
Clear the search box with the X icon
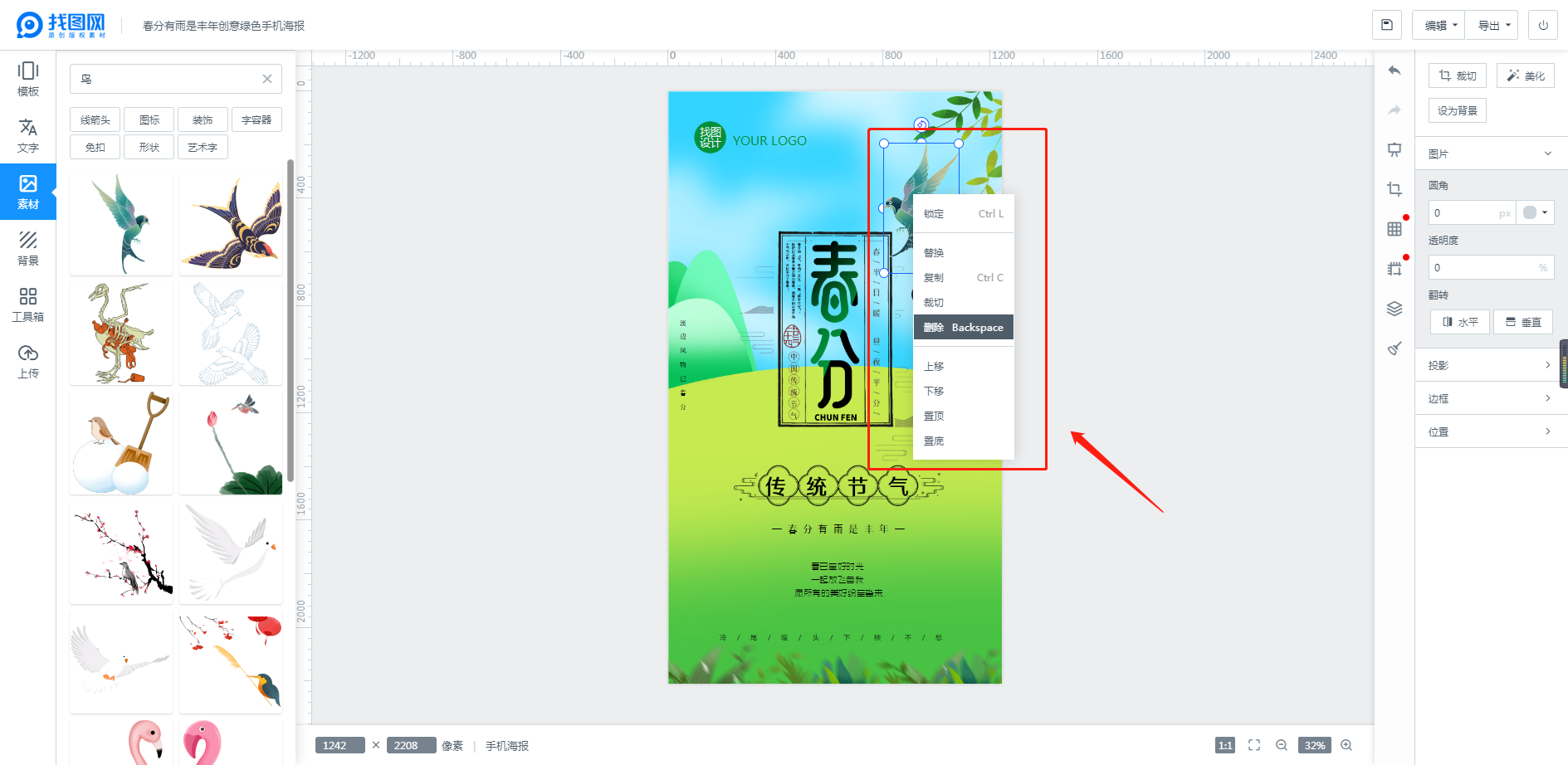pyautogui.click(x=267, y=79)
